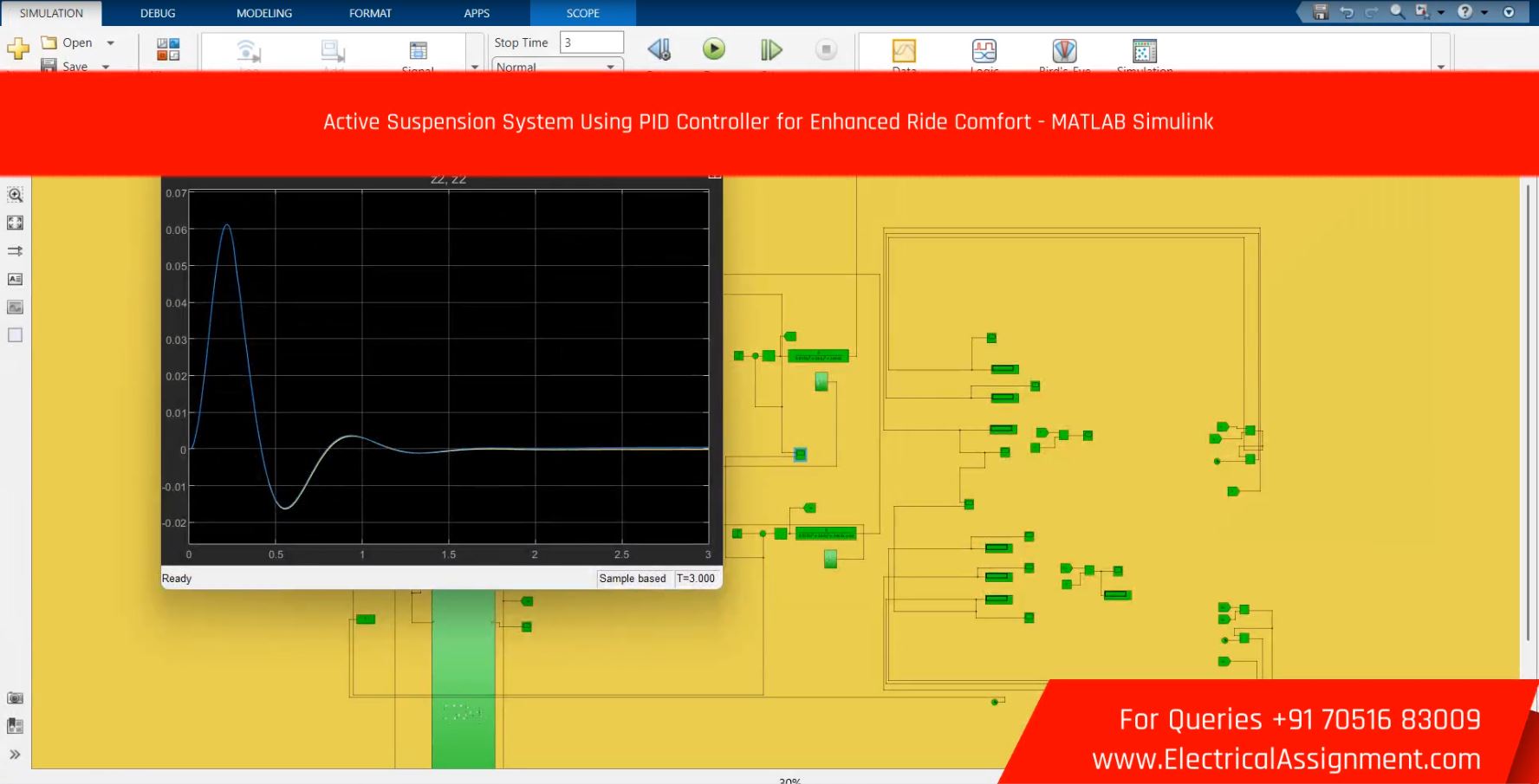Click the Log Signals icon

249,50
